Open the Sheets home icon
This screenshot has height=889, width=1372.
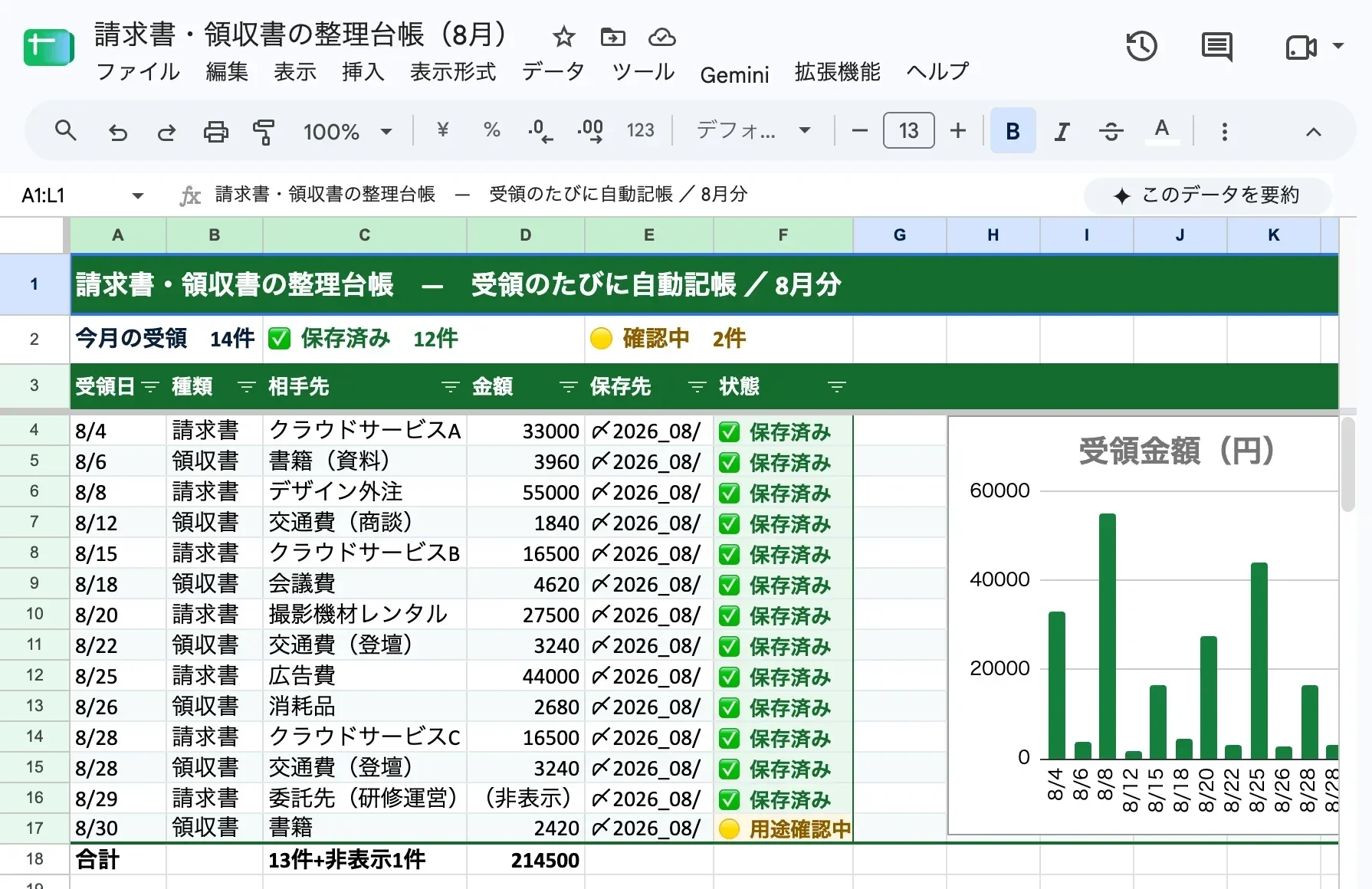pyautogui.click(x=48, y=48)
